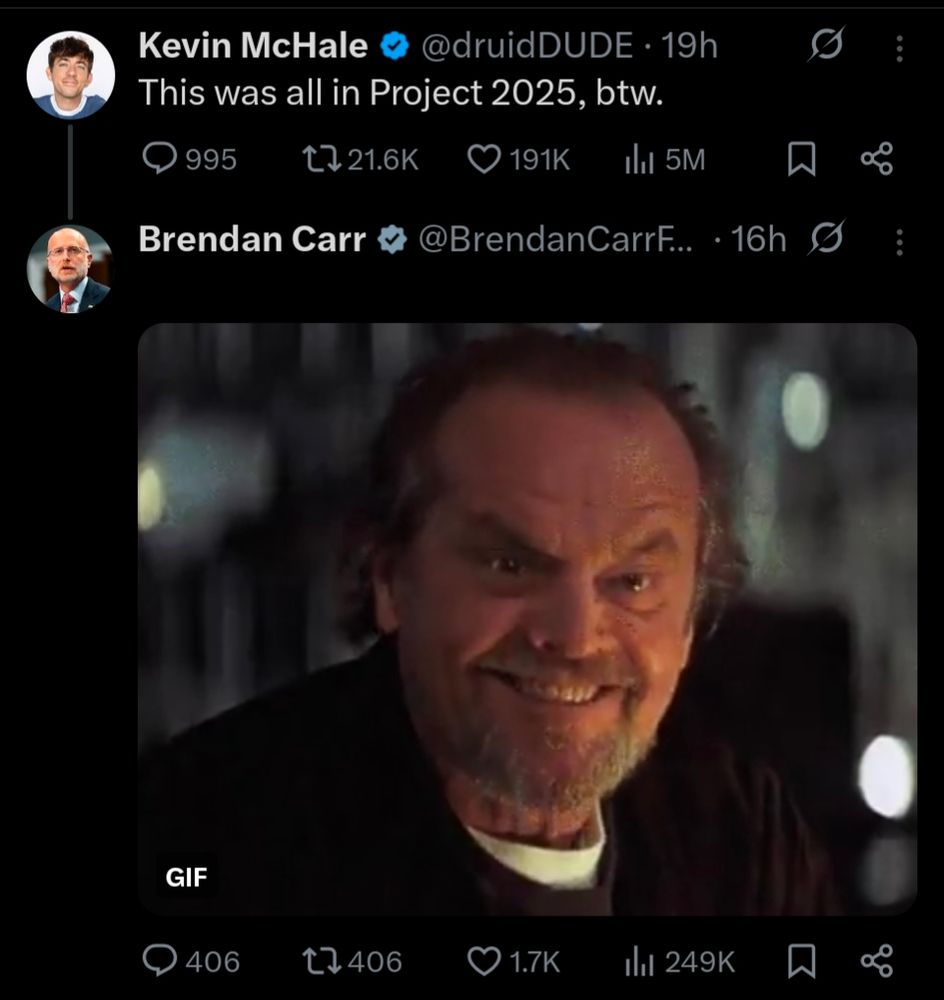The height and width of the screenshot is (1000, 944).
Task: Click the verified badge next to Kevin McHale
Action: [393, 44]
